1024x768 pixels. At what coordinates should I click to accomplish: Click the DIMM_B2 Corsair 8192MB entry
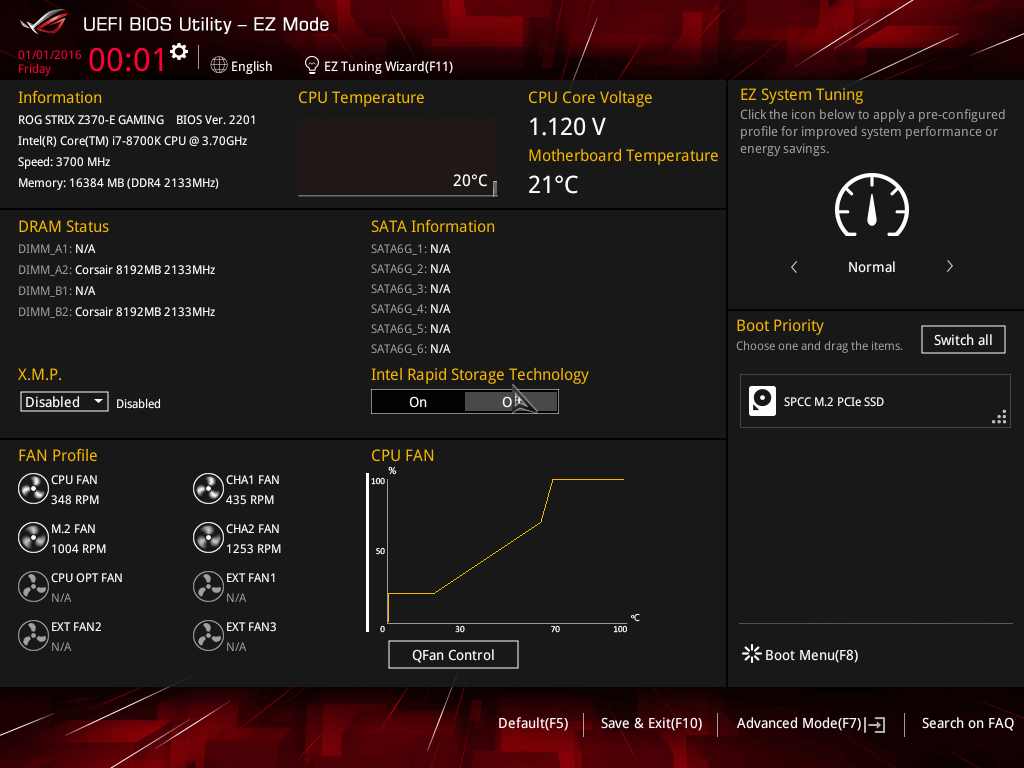click(117, 312)
